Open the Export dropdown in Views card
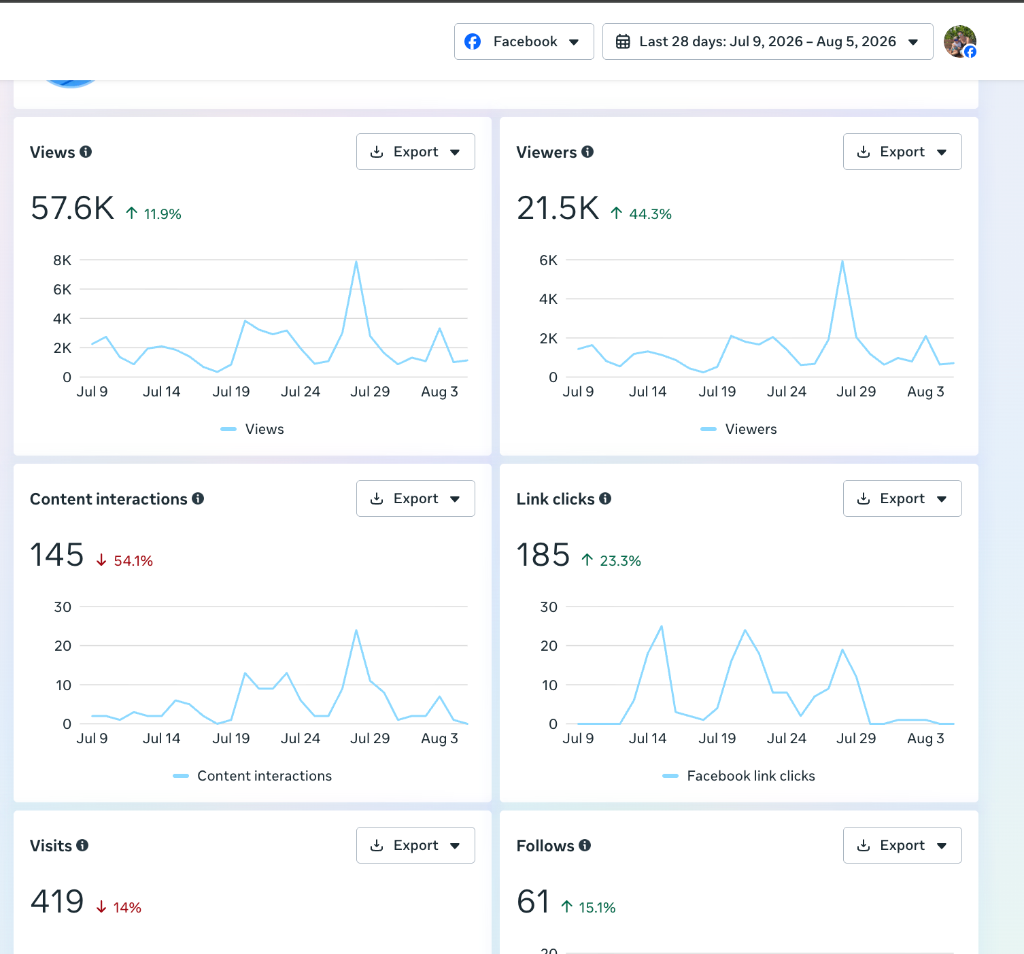1024x954 pixels. [415, 151]
